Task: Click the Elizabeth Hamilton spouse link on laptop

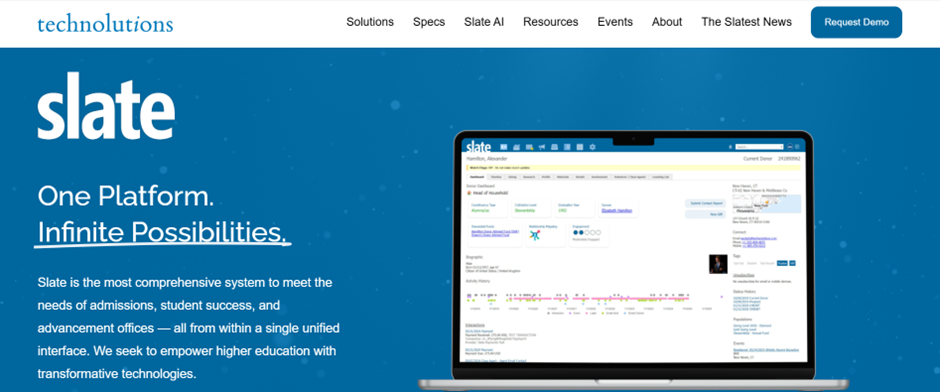Action: [617, 210]
